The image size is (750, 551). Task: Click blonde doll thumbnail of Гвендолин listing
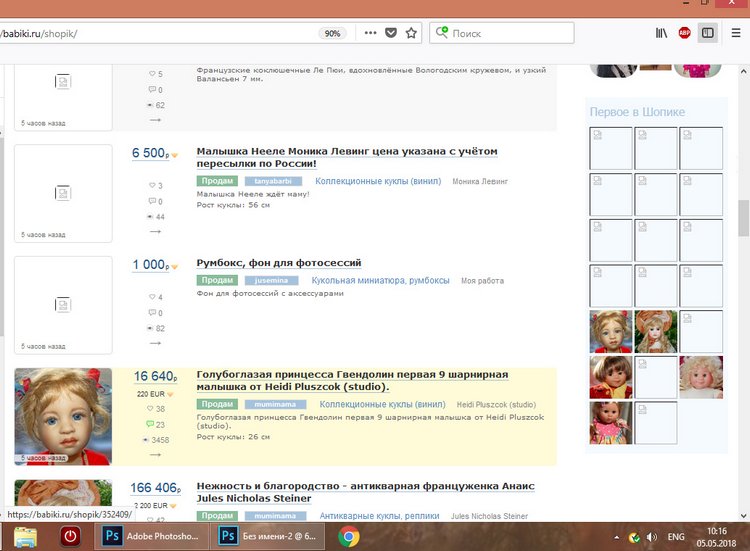pyautogui.click(x=63, y=416)
